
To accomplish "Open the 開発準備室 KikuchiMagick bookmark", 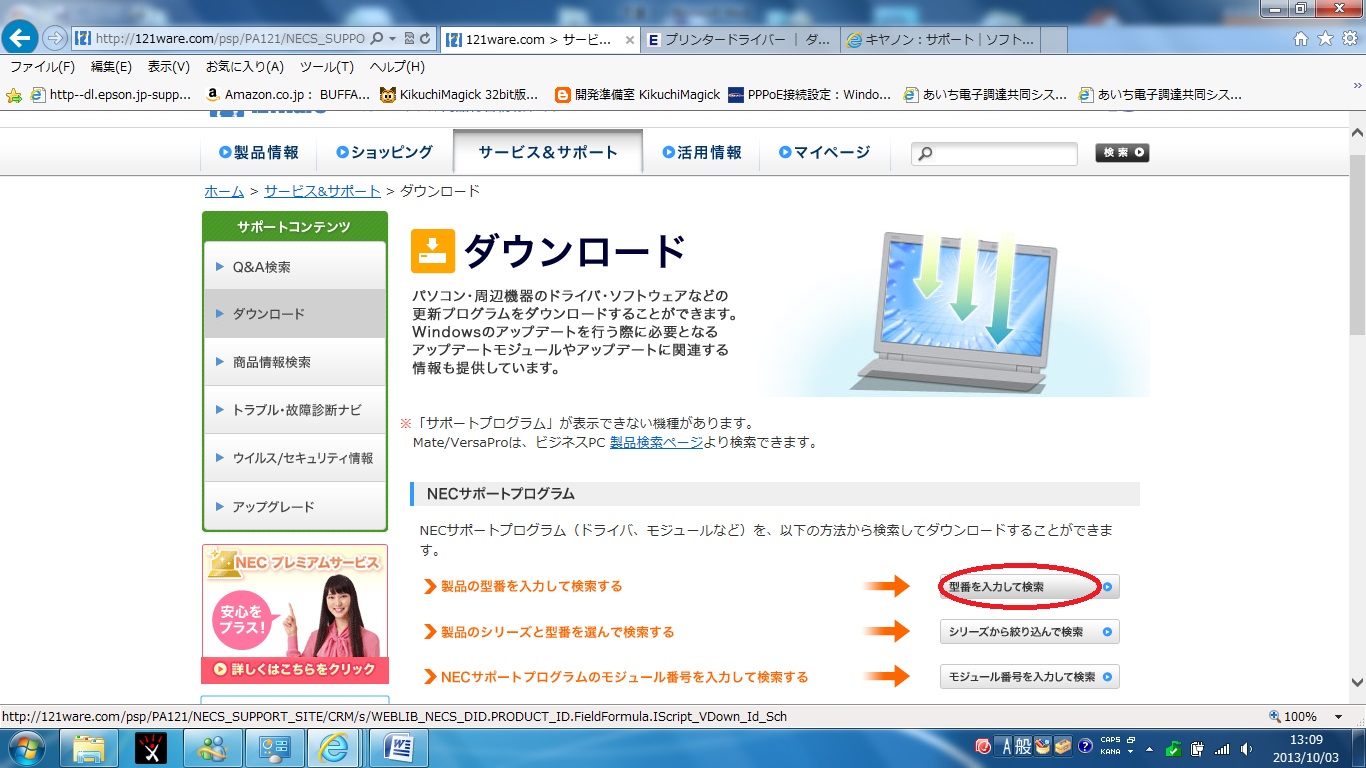I will (x=637, y=95).
